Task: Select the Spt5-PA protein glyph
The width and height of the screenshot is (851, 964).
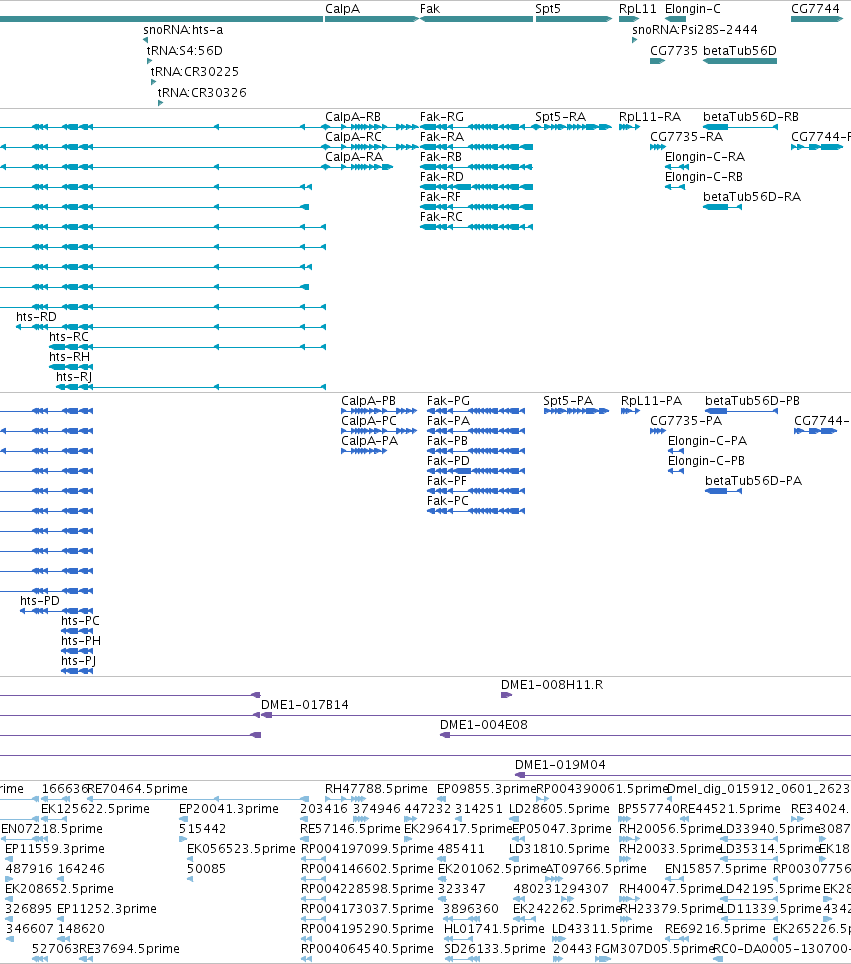Action: [576, 411]
